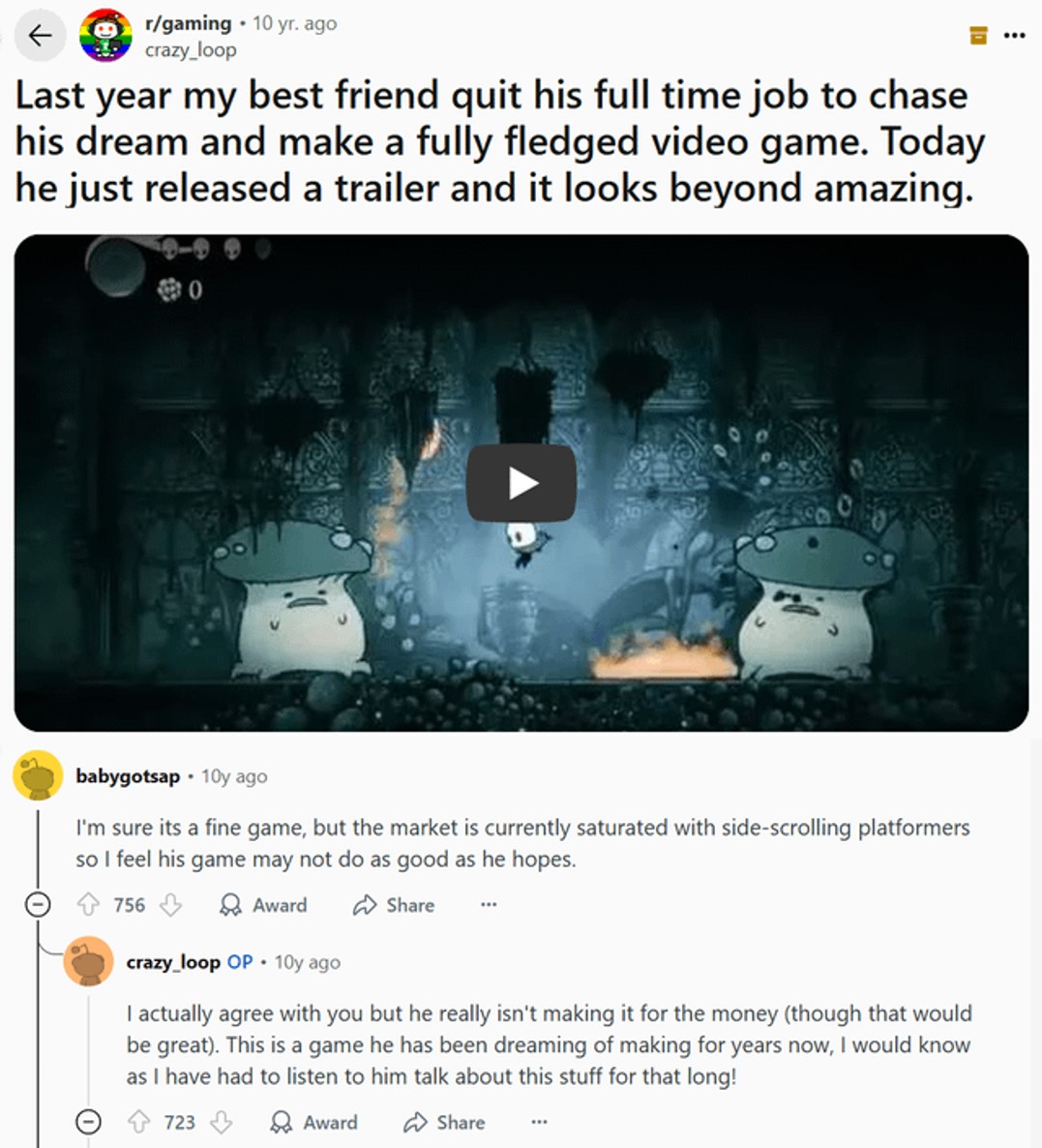Open the r/gaming subreddit avatar

coord(106,35)
